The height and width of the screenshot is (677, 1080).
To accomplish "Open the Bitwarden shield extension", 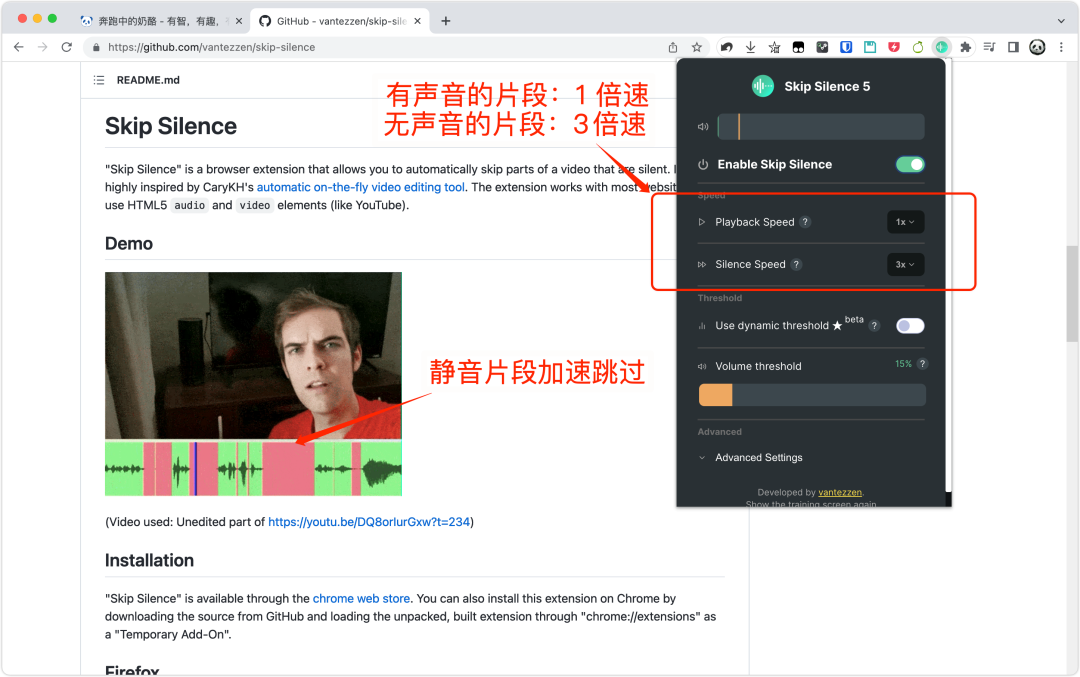I will 847,47.
